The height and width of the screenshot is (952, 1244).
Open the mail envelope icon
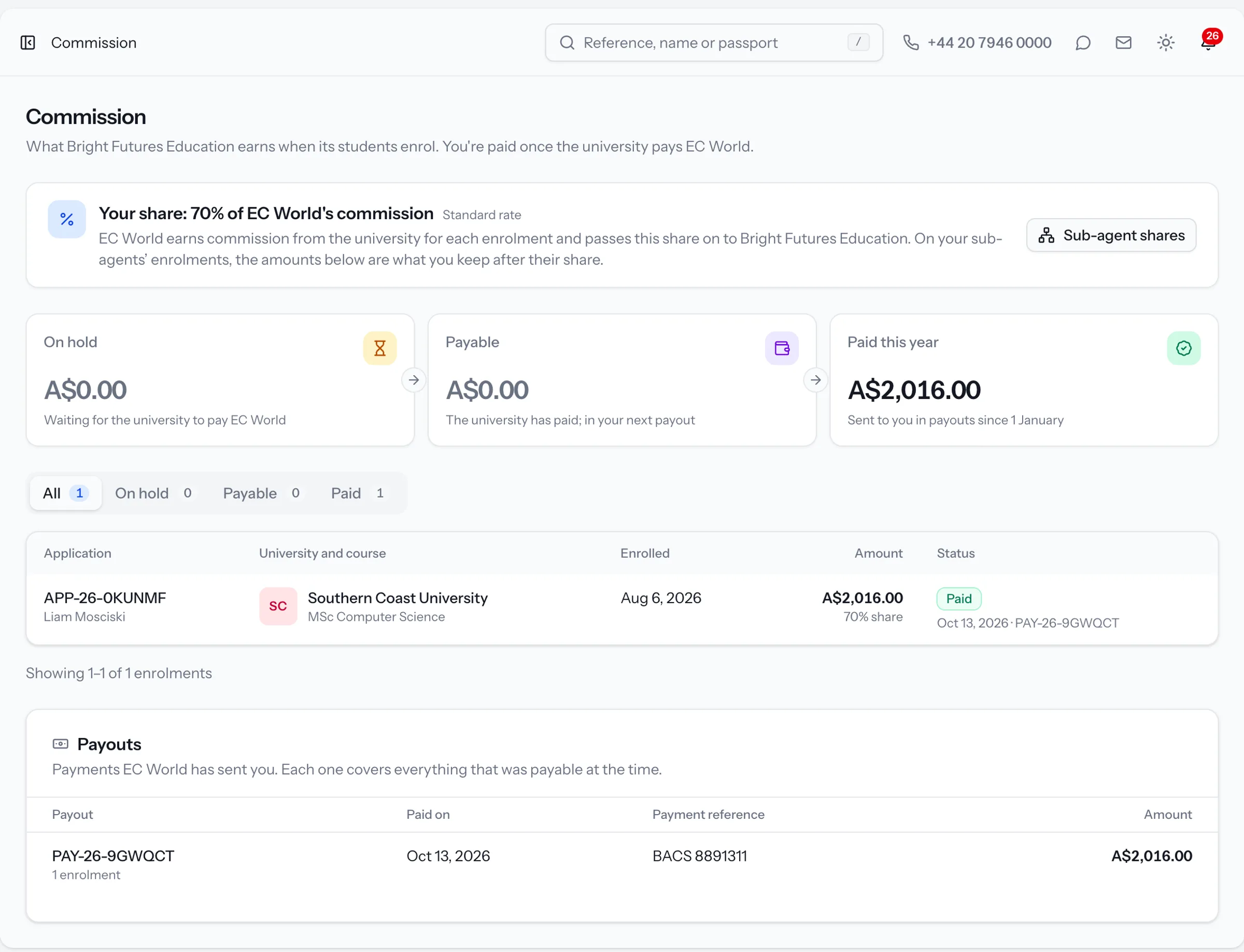pyautogui.click(x=1123, y=42)
